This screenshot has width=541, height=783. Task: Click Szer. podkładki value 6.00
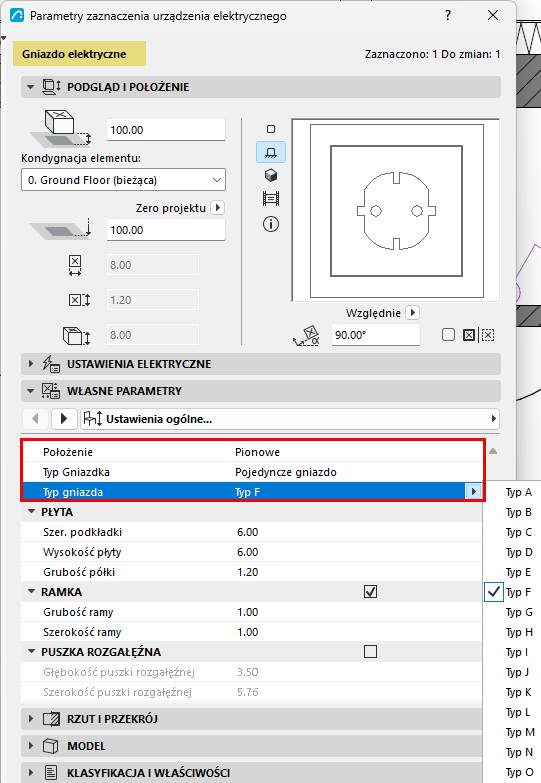[248, 532]
